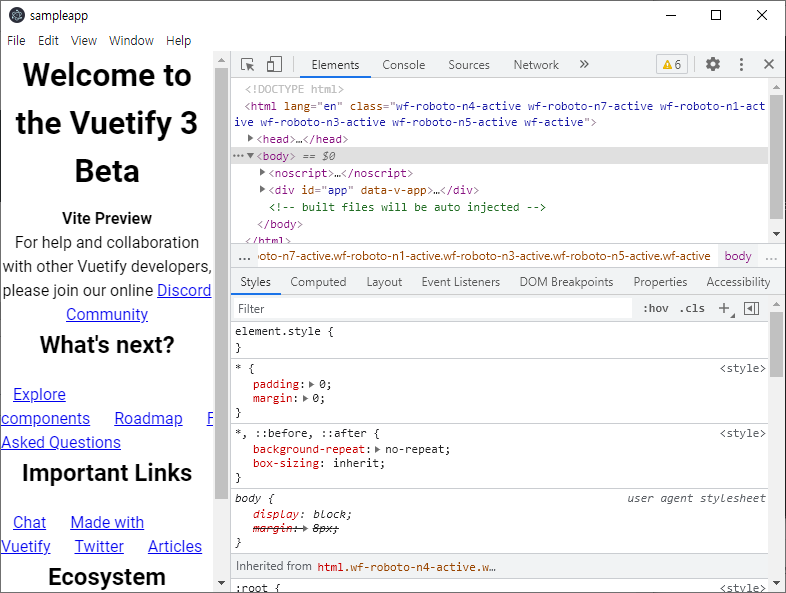Open the Chat link
The height and width of the screenshot is (593, 786).
click(29, 522)
